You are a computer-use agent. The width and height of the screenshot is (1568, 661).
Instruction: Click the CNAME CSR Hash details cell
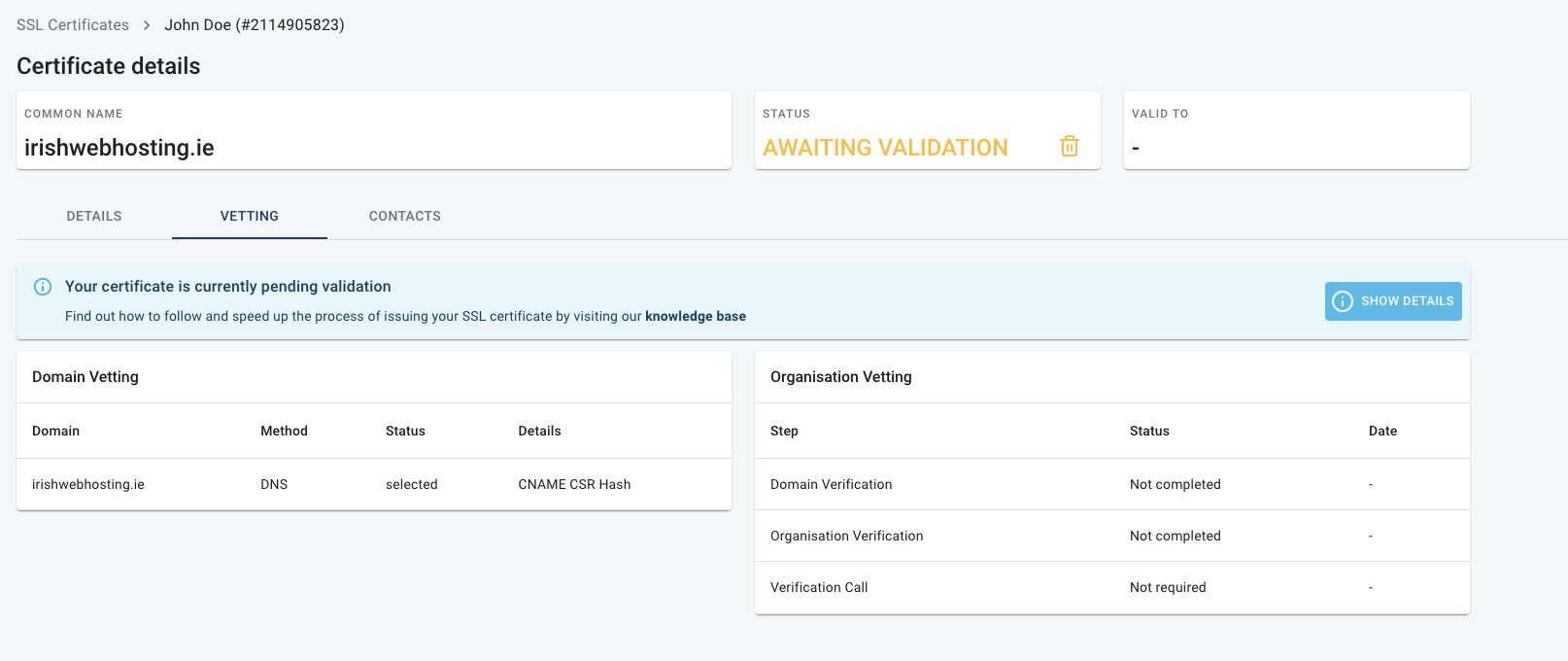(x=574, y=484)
